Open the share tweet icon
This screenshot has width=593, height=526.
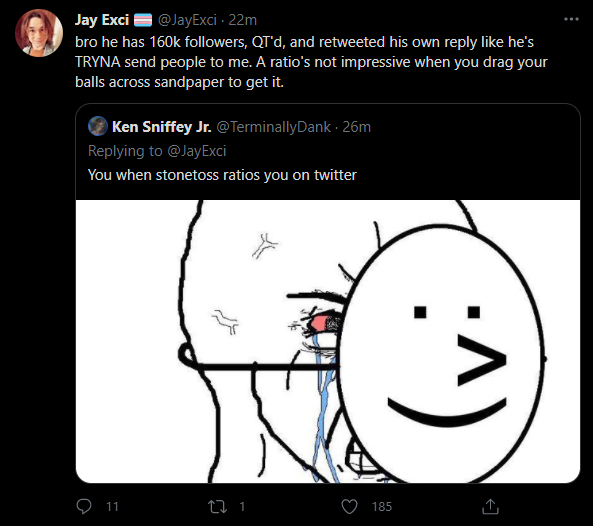(x=490, y=507)
